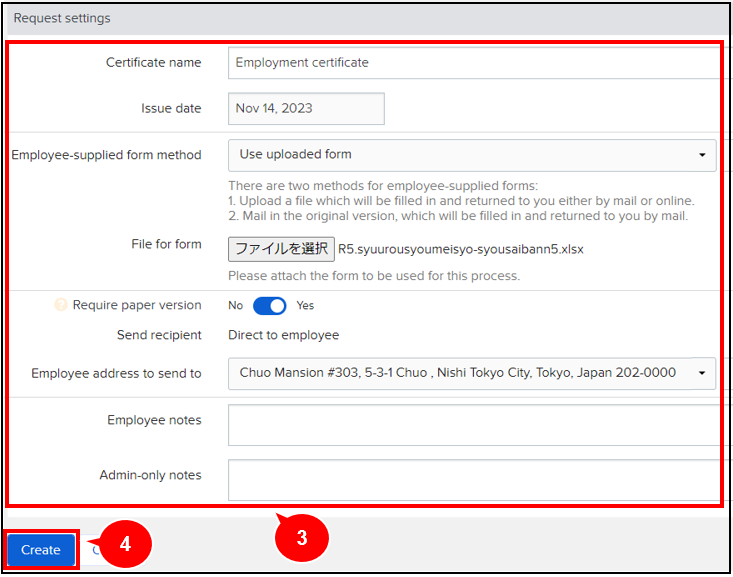Click the uploaded .xlsx file name
The height and width of the screenshot is (577, 733).
[x=461, y=249]
